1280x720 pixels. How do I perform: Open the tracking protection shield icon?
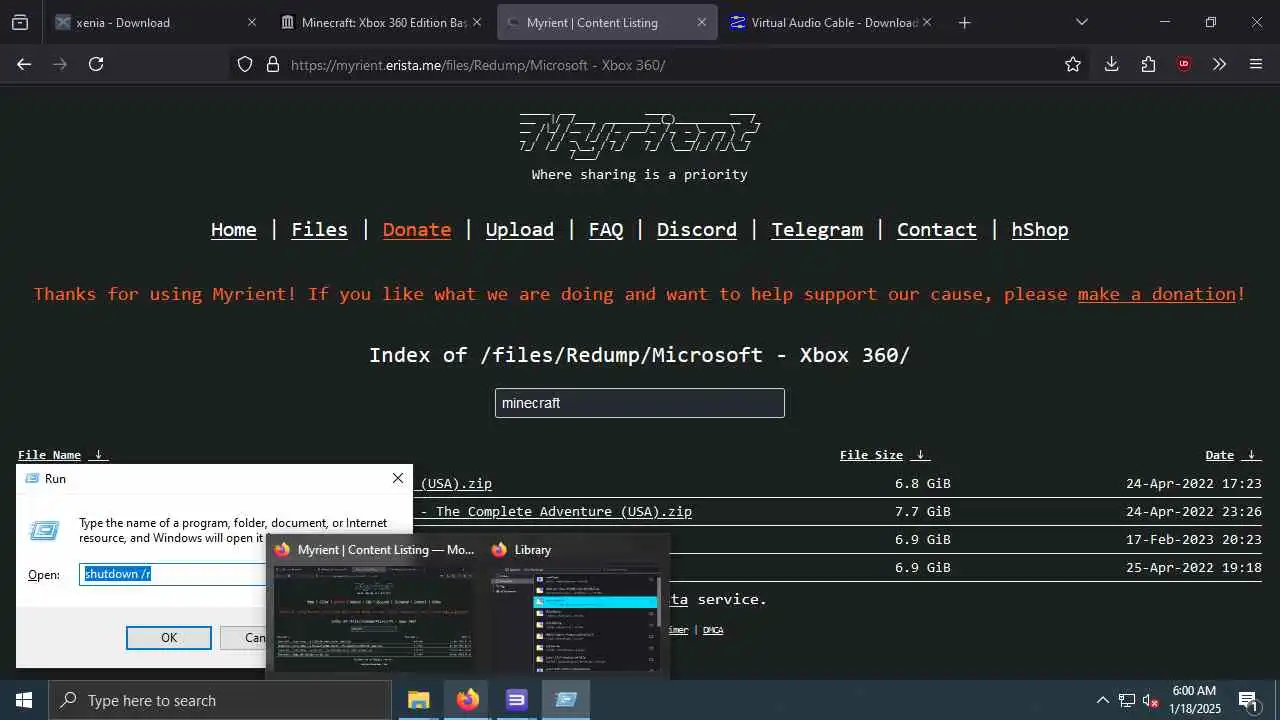pos(245,64)
